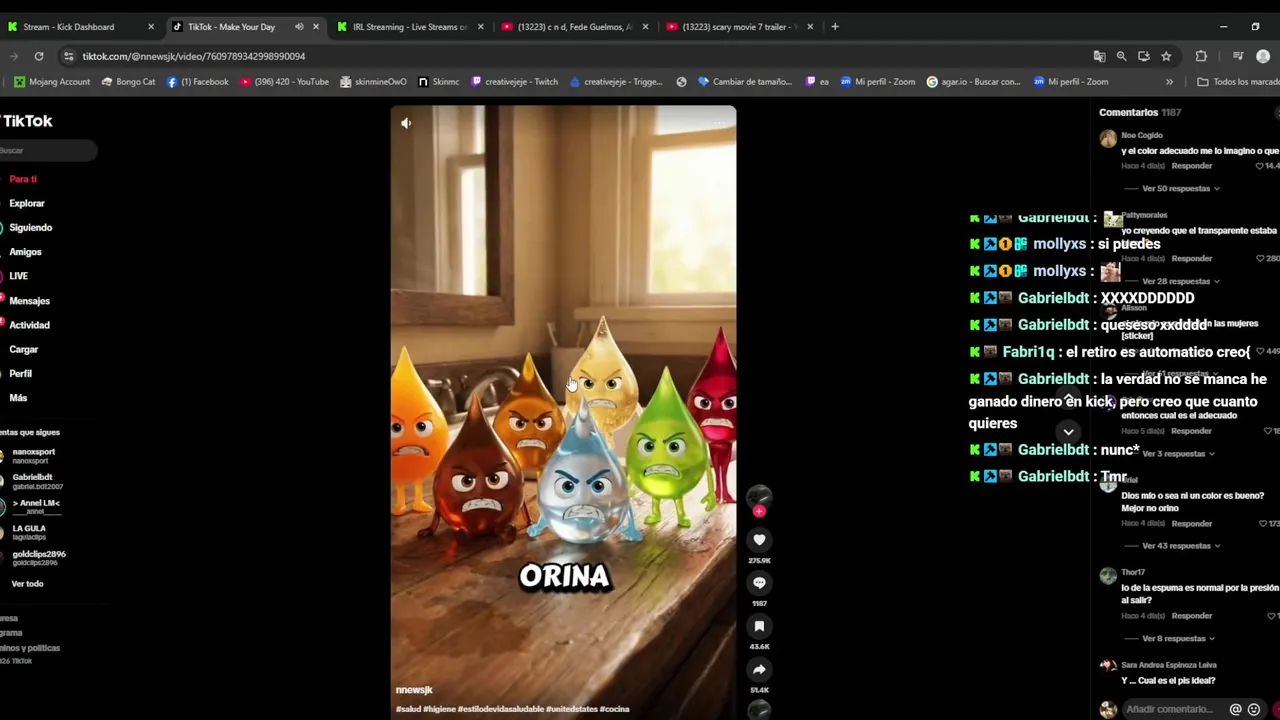Open nnewsjk username on the video
The image size is (1280, 720).
tap(414, 690)
